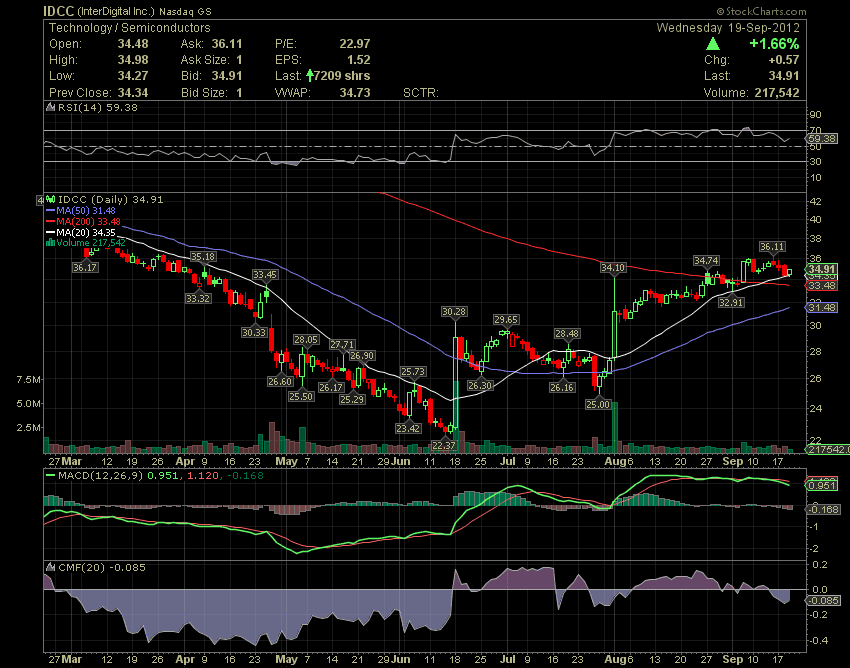
Task: Click the 35.18 peak price marker
Action: (203, 256)
